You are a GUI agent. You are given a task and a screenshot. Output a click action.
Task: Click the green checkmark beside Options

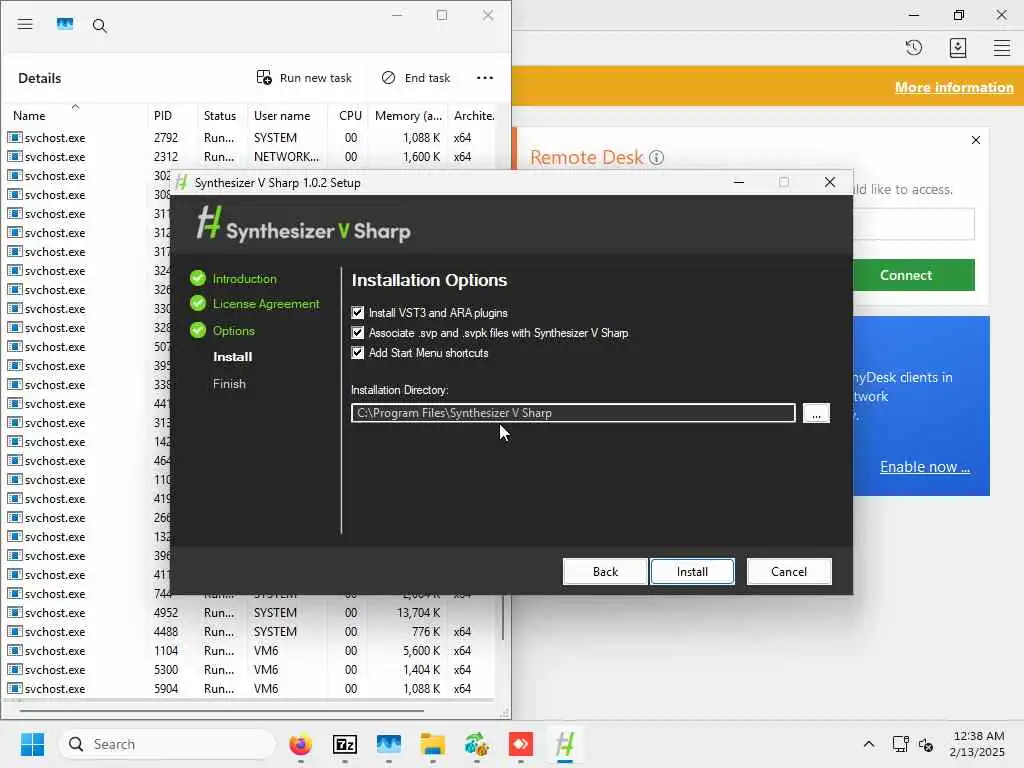[198, 330]
